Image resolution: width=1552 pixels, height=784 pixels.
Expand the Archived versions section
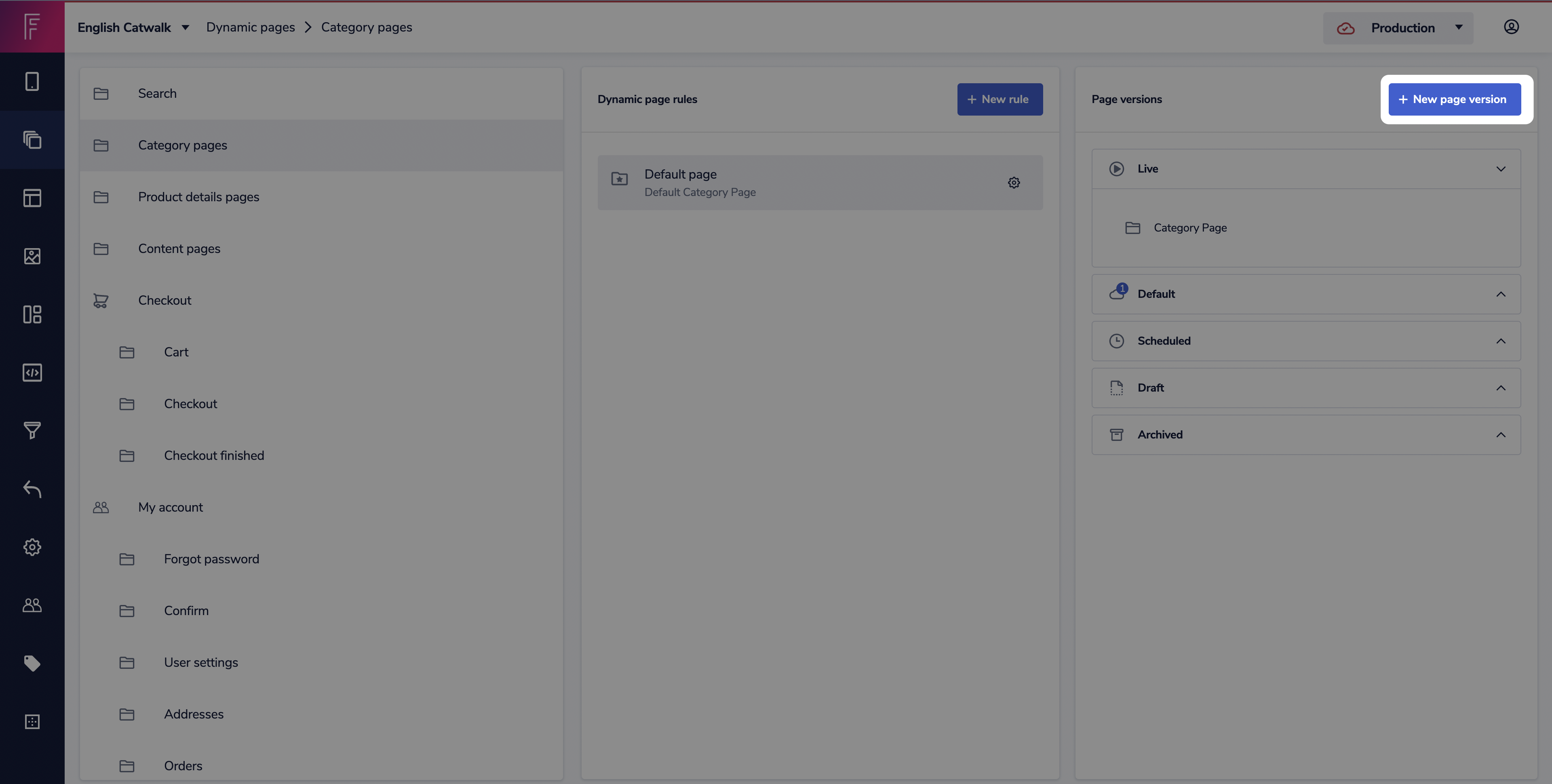coord(1500,435)
